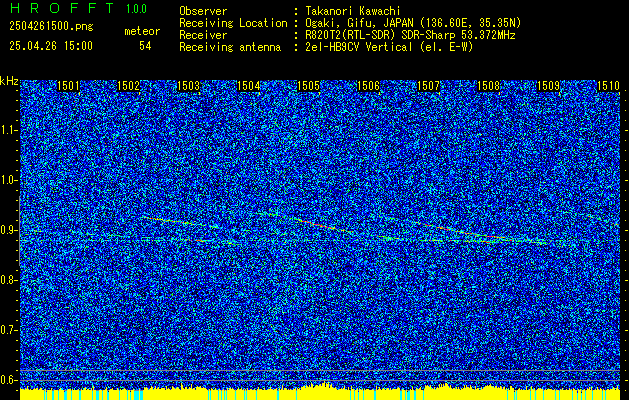629x400 pixels.
Task: Click the Receiving antenna label
Action: tap(230, 47)
